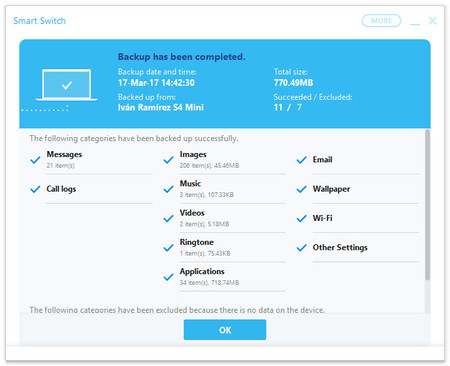Click the 'Smart Switch' title text
The image size is (450, 366).
click(40, 21)
